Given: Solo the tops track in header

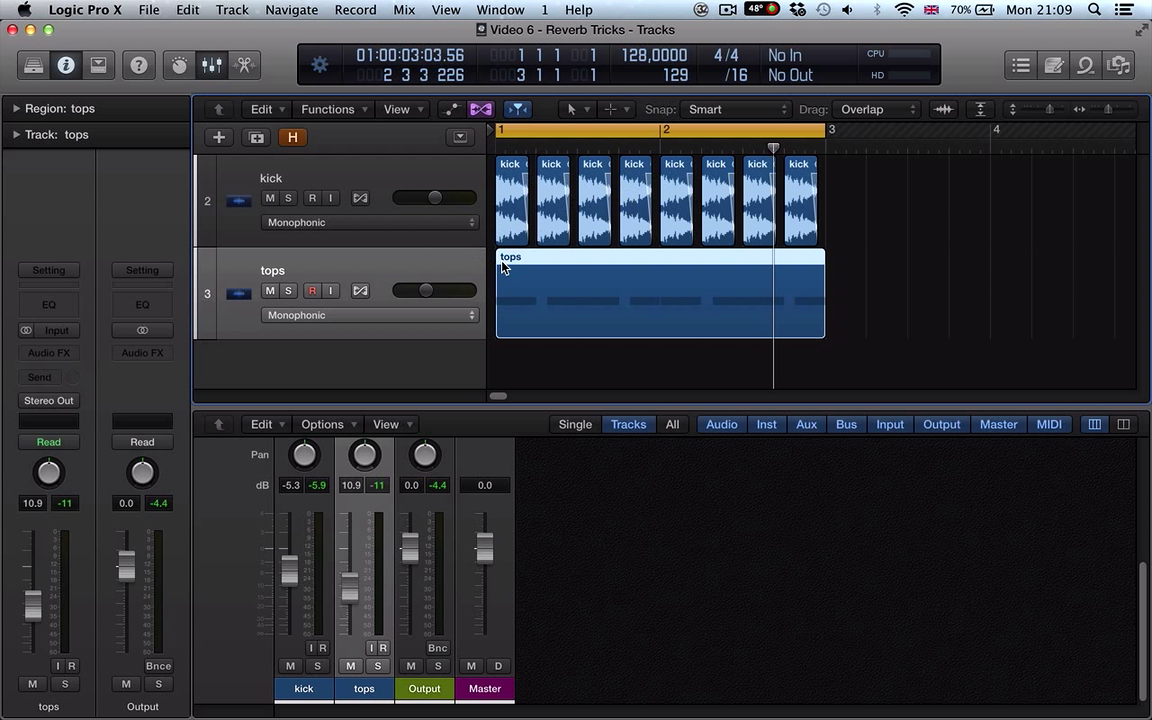Looking at the screenshot, I should 288,291.
